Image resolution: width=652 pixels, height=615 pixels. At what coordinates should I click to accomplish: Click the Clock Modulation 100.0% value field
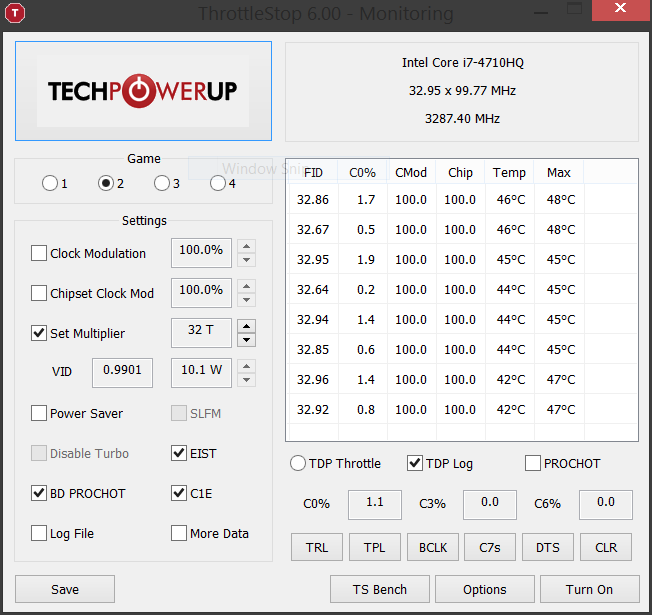click(201, 253)
